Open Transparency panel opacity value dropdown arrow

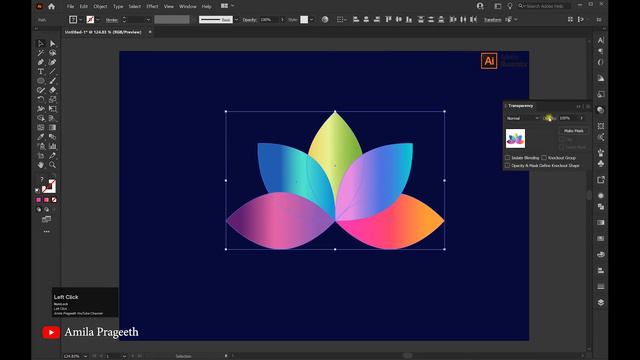click(582, 118)
